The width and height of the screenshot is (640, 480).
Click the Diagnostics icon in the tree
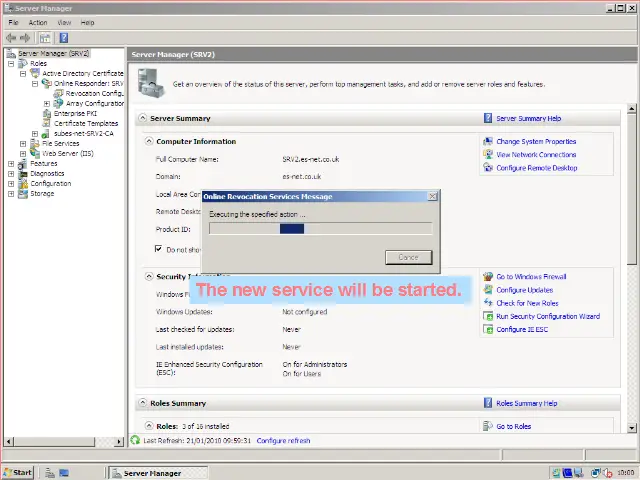pyautogui.click(x=23, y=173)
